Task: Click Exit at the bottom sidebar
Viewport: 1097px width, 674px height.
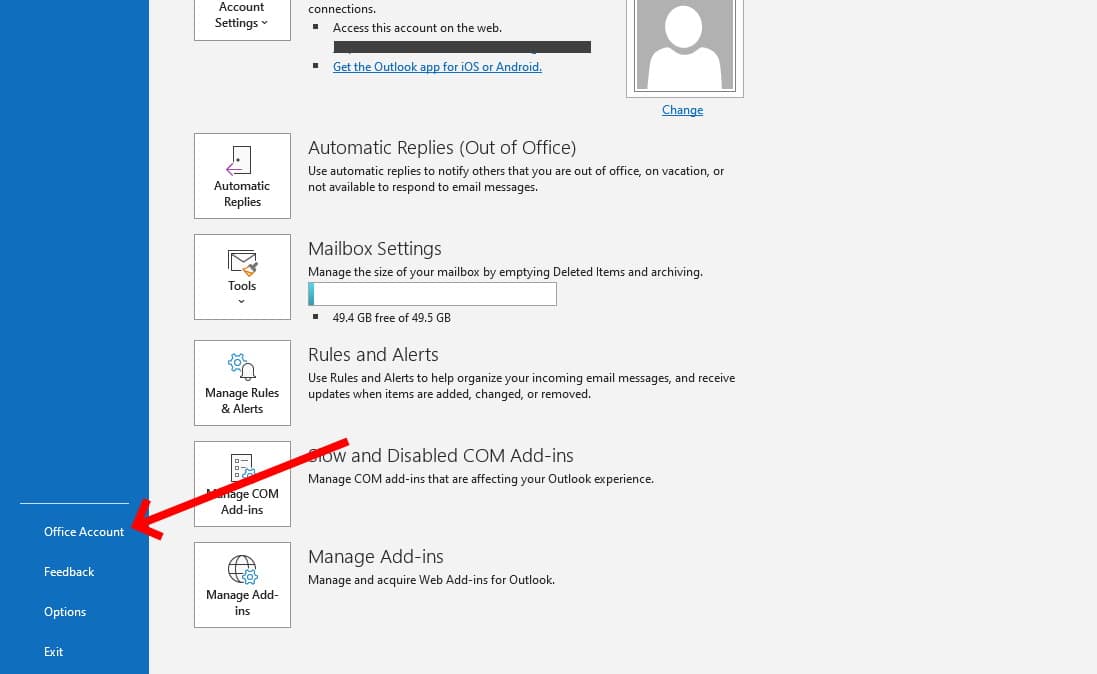Action: click(x=53, y=651)
